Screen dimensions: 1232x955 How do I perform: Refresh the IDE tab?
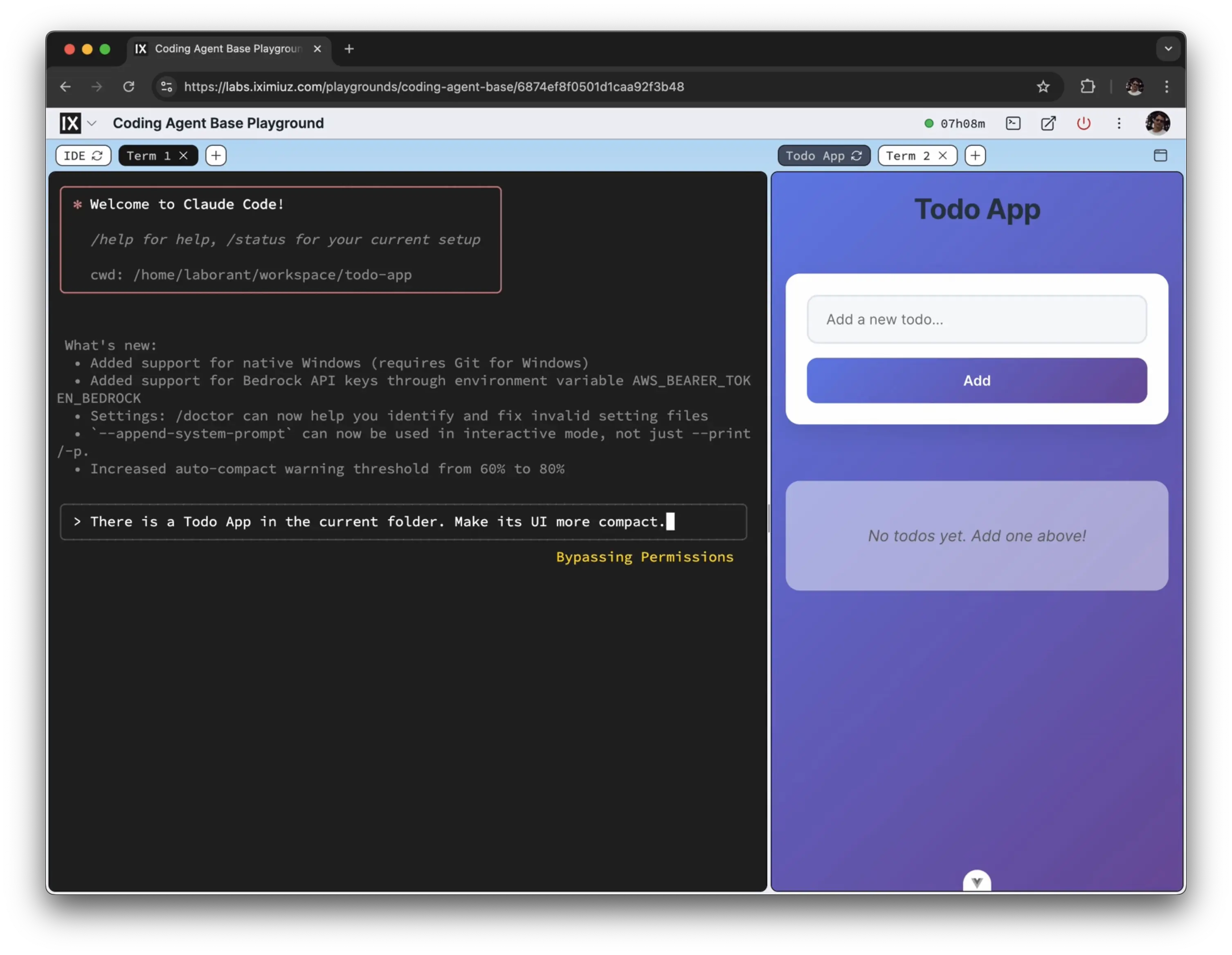pyautogui.click(x=97, y=155)
